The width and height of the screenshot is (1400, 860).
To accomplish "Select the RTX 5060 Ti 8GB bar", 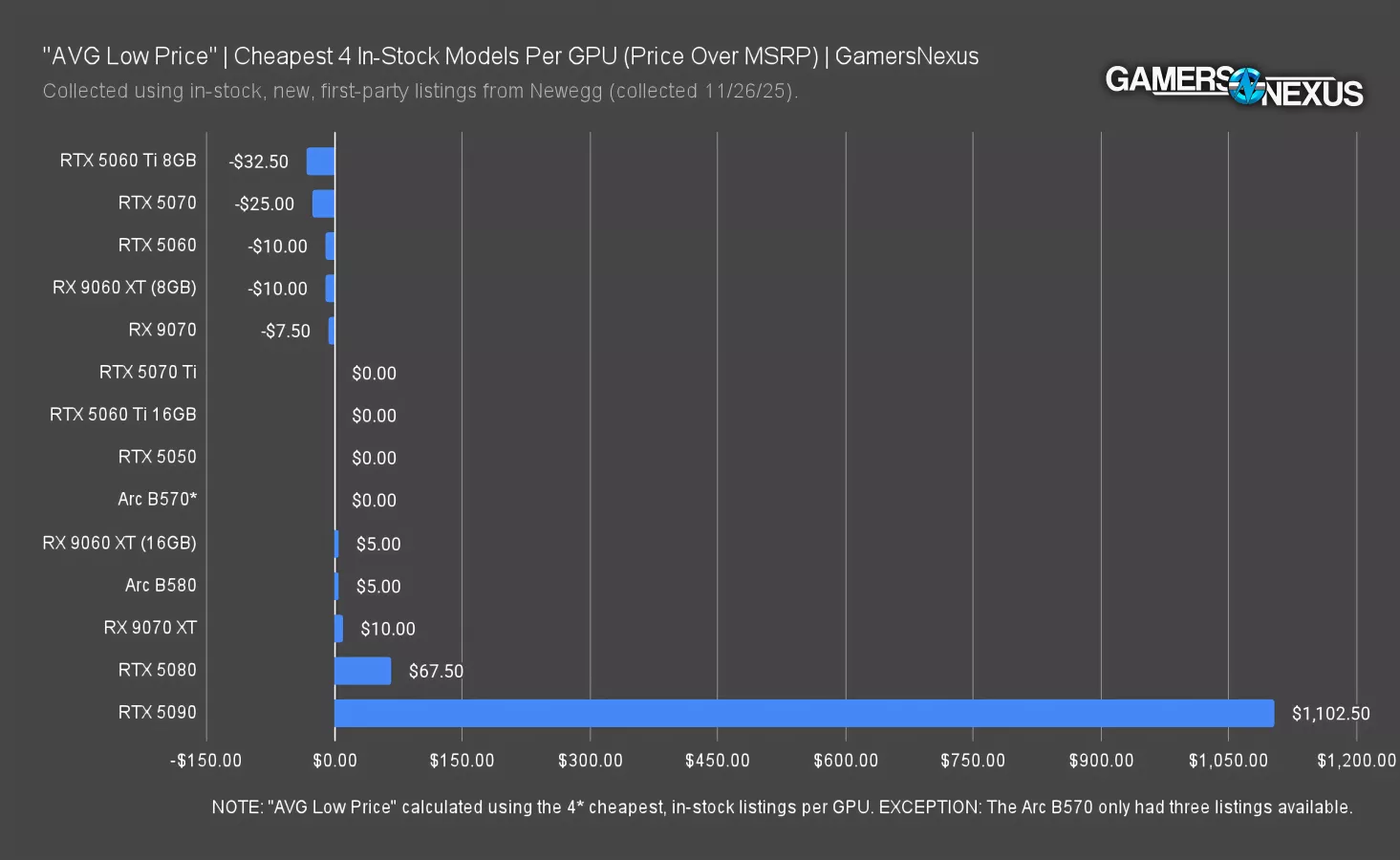I will click(321, 161).
